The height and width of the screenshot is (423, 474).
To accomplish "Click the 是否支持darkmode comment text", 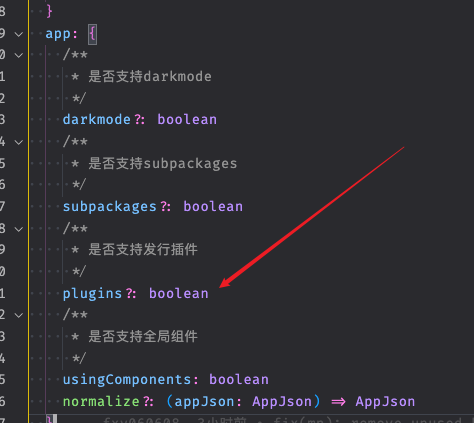I will coord(150,77).
